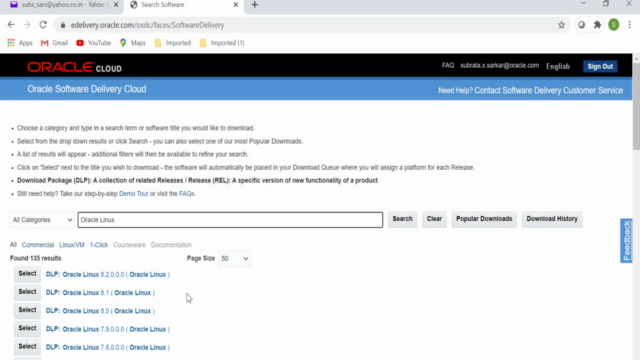Open the Chrome extensions puzzle icon

point(598,25)
